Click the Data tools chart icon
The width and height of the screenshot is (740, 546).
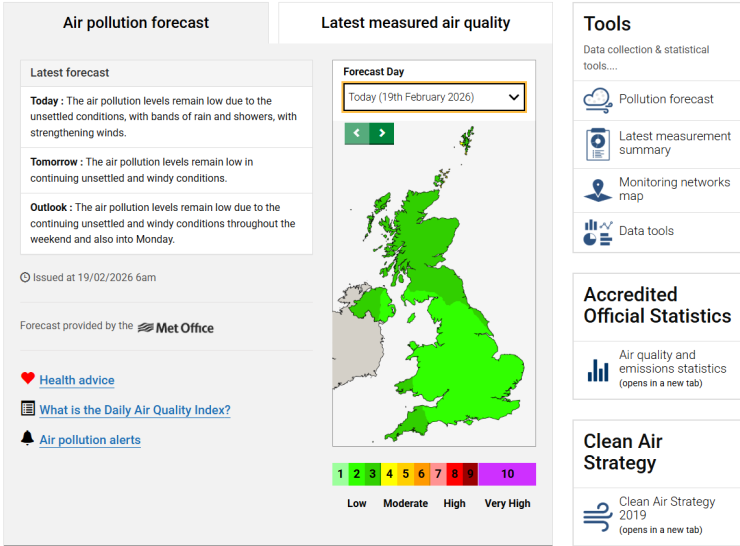point(598,232)
